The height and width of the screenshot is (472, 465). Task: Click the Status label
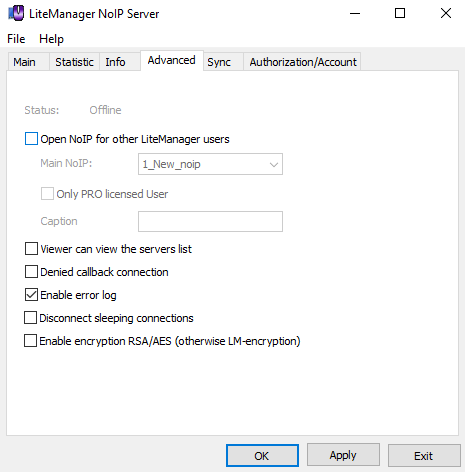[42, 110]
